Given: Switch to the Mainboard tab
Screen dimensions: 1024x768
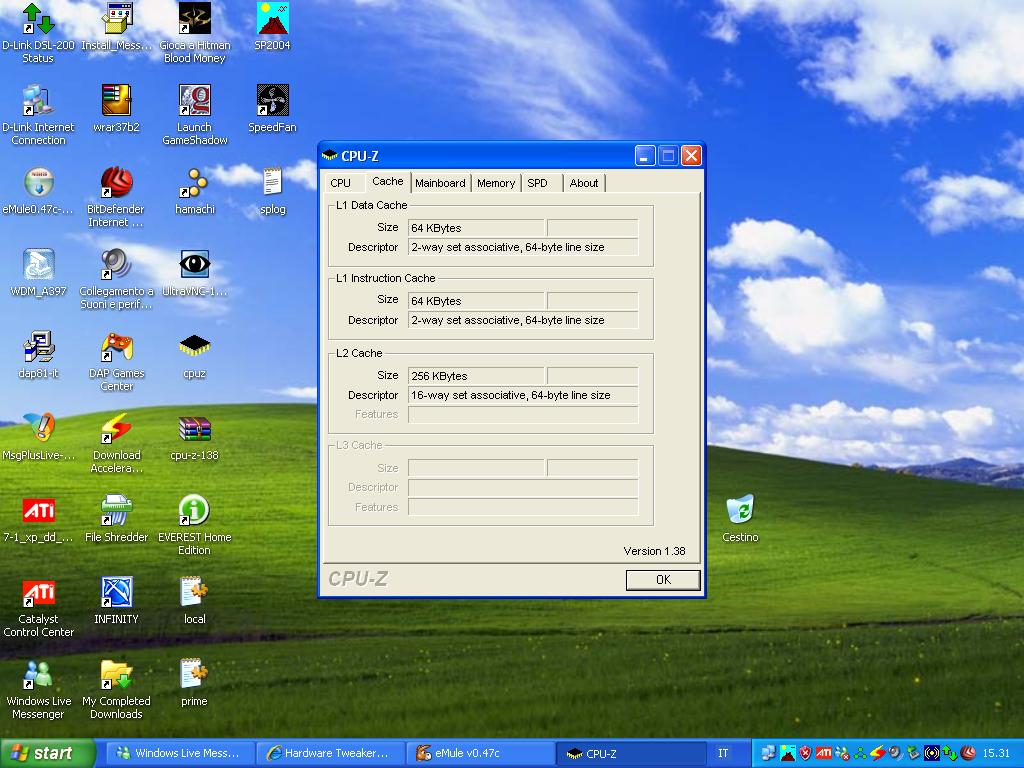Looking at the screenshot, I should pyautogui.click(x=440, y=183).
